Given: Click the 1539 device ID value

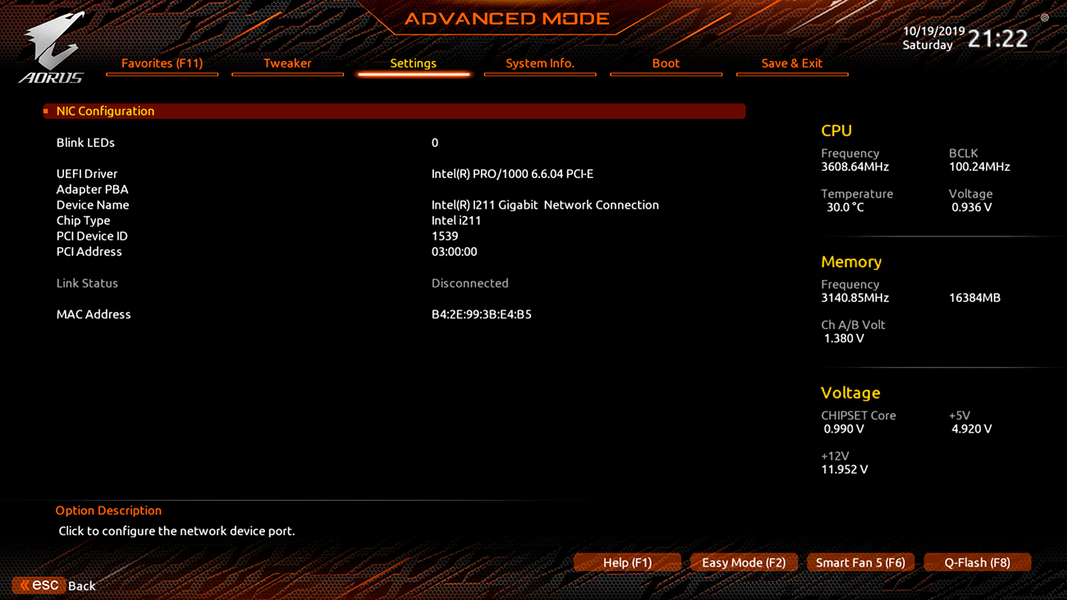Looking at the screenshot, I should (x=445, y=236).
